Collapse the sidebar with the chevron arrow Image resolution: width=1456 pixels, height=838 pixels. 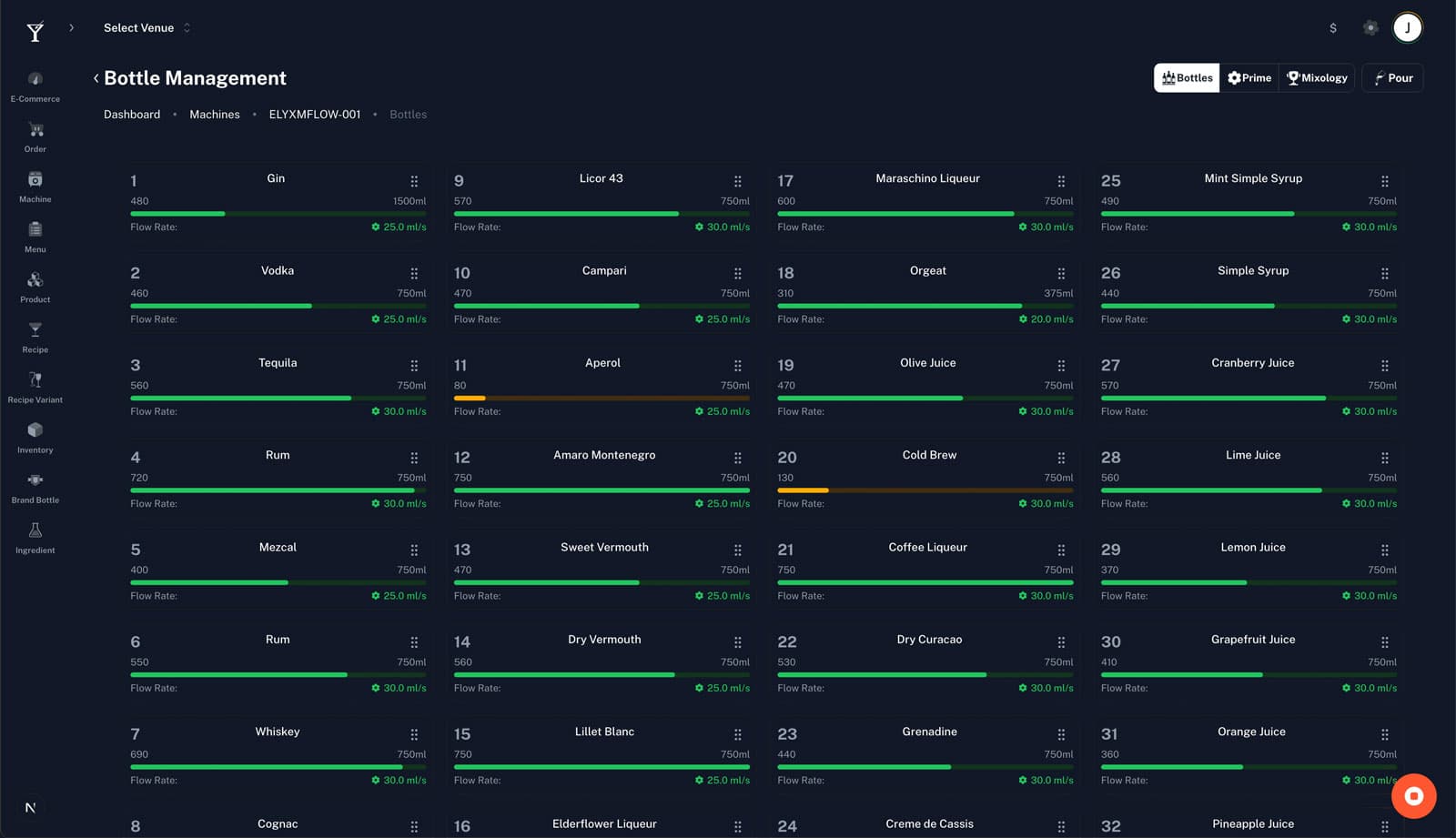(71, 27)
